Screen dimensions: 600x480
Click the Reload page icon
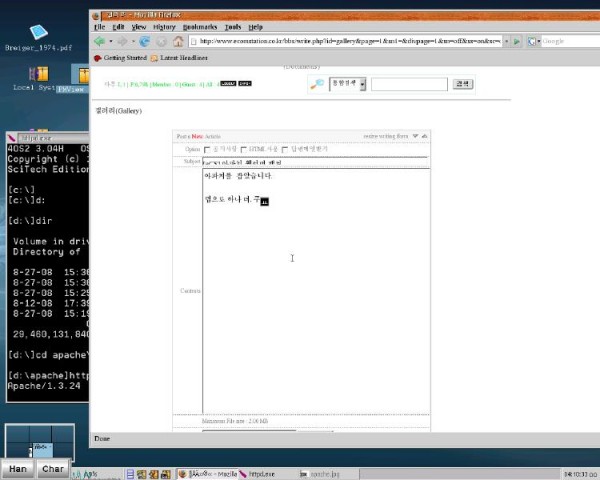[x=145, y=41]
